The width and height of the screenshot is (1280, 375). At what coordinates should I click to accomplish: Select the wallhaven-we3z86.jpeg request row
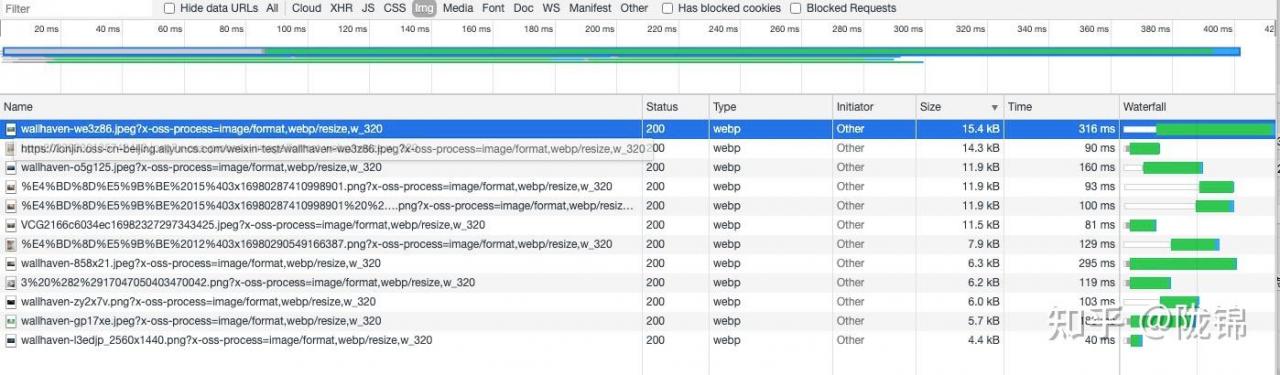[638, 129]
